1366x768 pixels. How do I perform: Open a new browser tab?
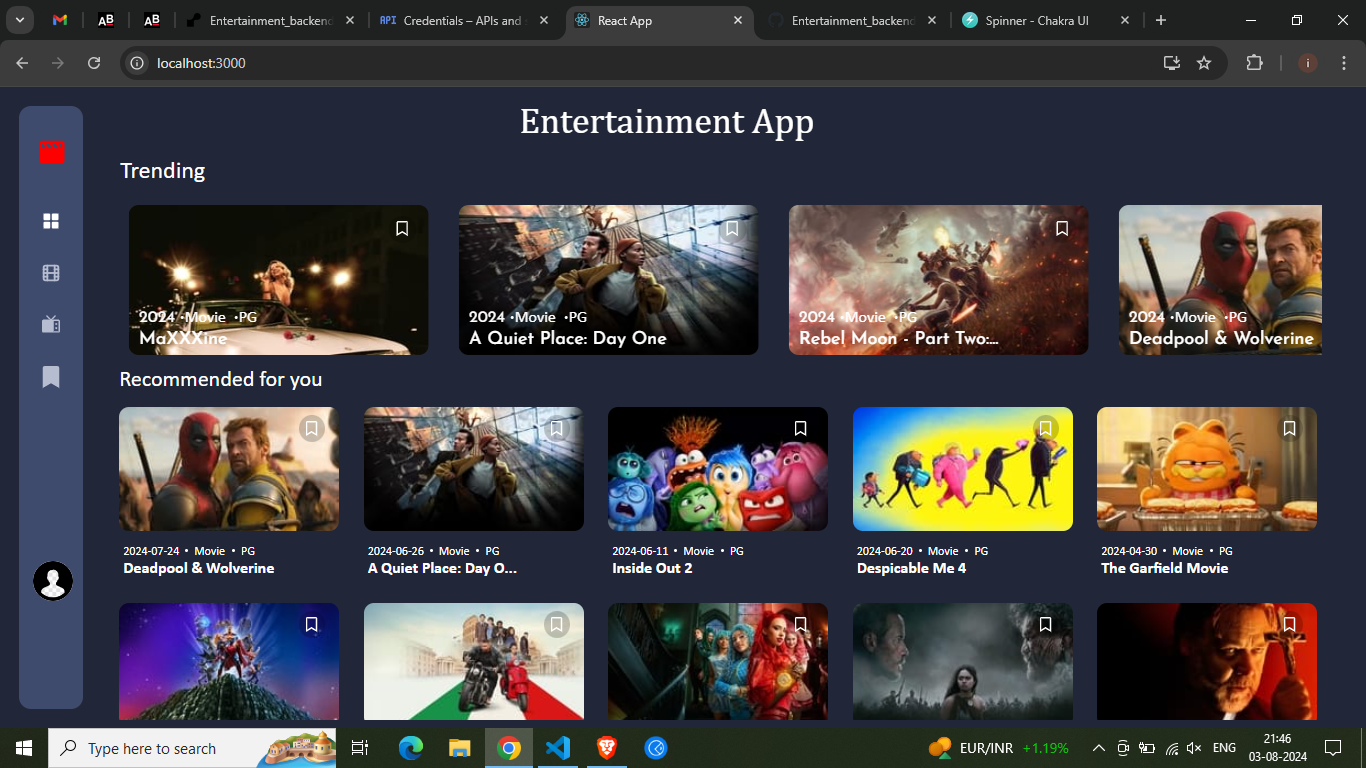point(1161,20)
